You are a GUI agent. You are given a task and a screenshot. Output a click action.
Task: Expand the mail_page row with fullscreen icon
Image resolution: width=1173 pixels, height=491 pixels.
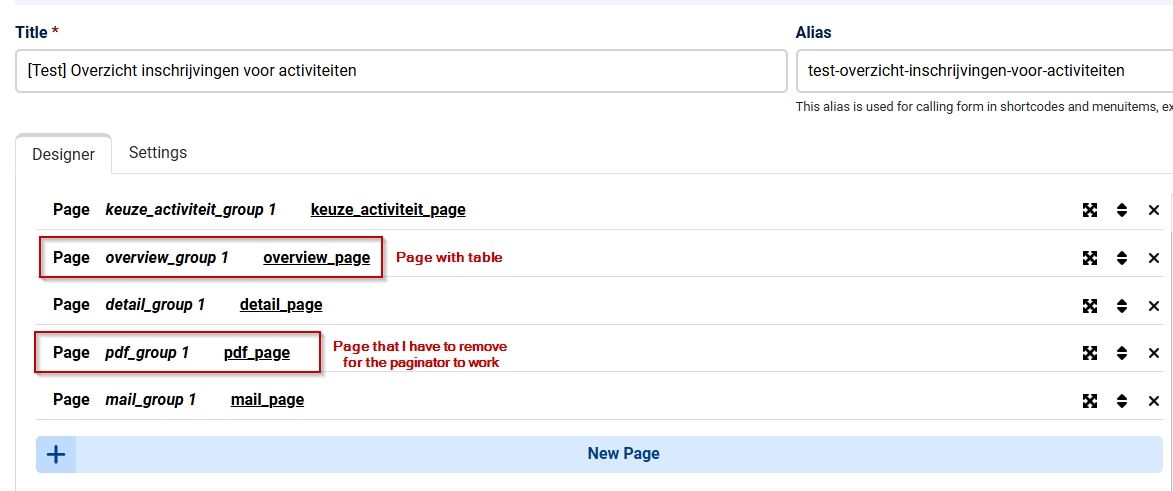[x=1090, y=400]
